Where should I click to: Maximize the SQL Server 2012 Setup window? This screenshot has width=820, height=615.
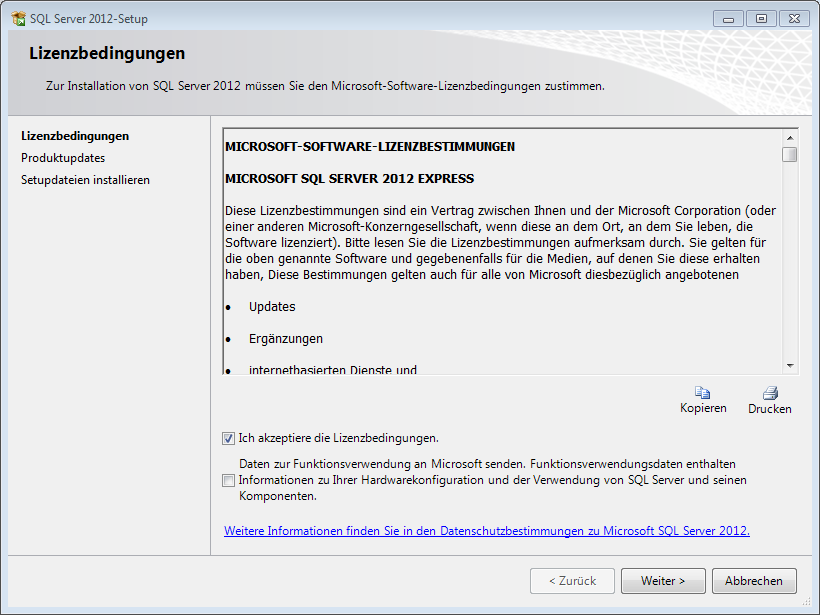coord(761,19)
